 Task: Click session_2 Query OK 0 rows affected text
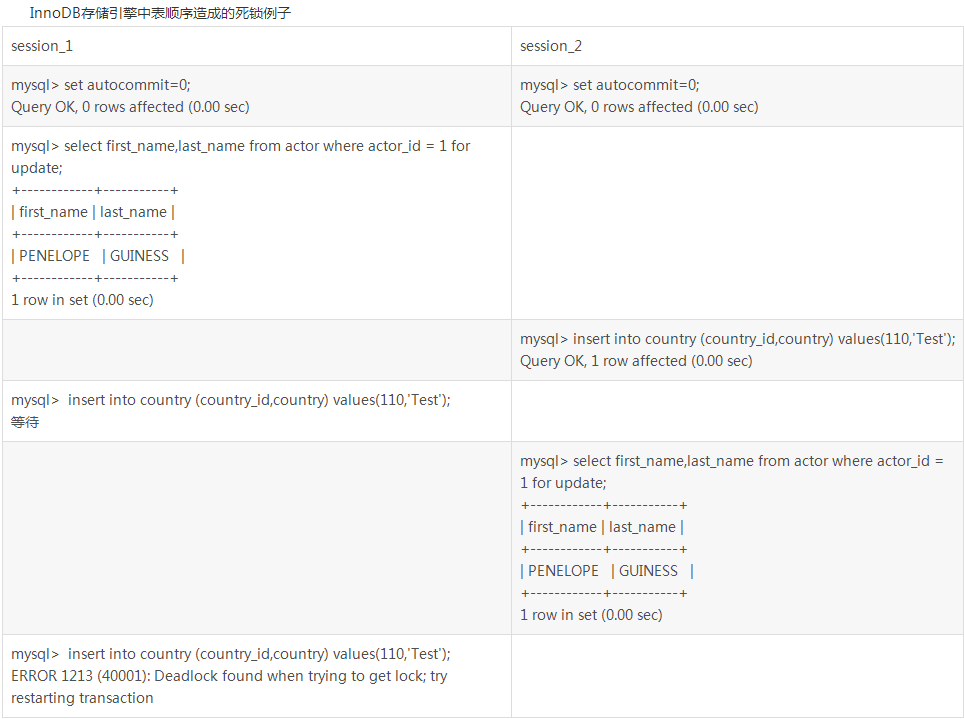[639, 107]
